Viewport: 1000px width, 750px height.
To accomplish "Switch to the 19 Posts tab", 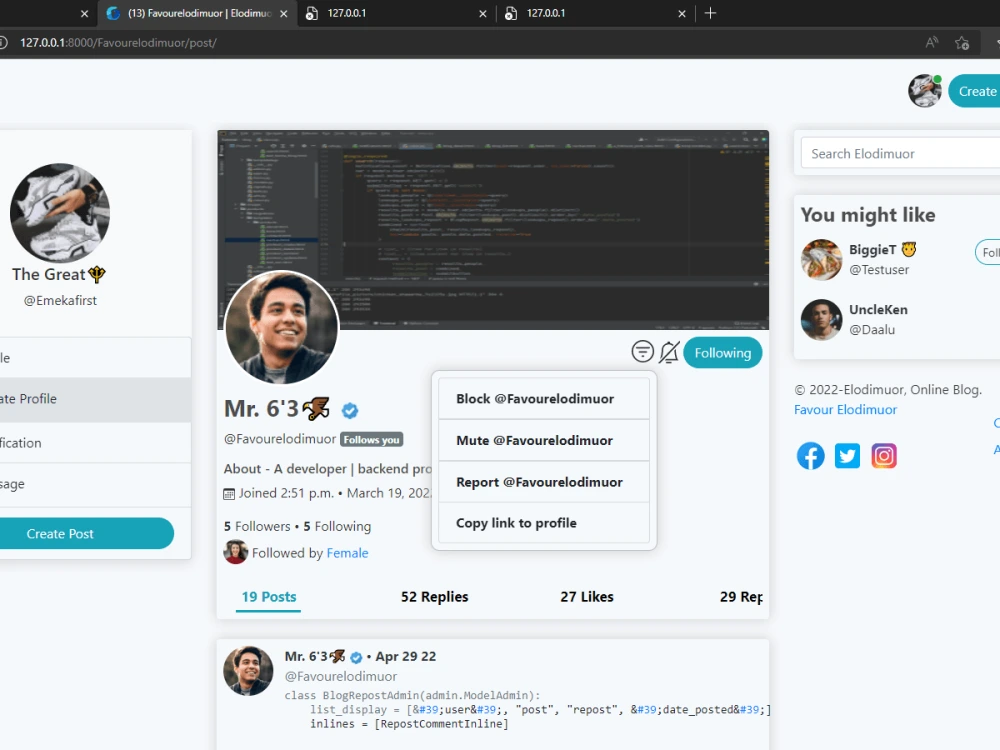I will click(x=268, y=596).
